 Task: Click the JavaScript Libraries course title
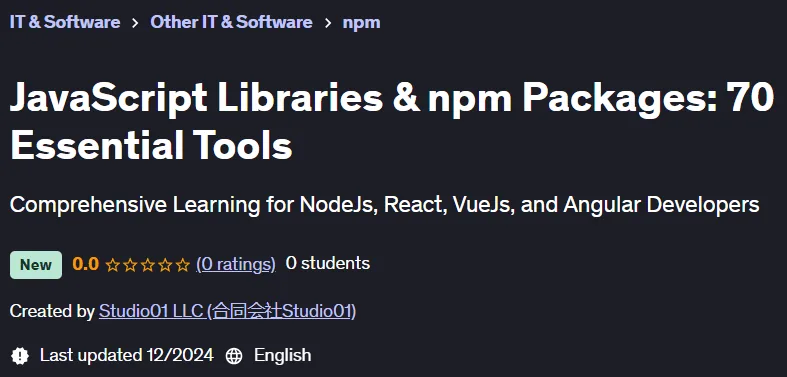point(391,121)
